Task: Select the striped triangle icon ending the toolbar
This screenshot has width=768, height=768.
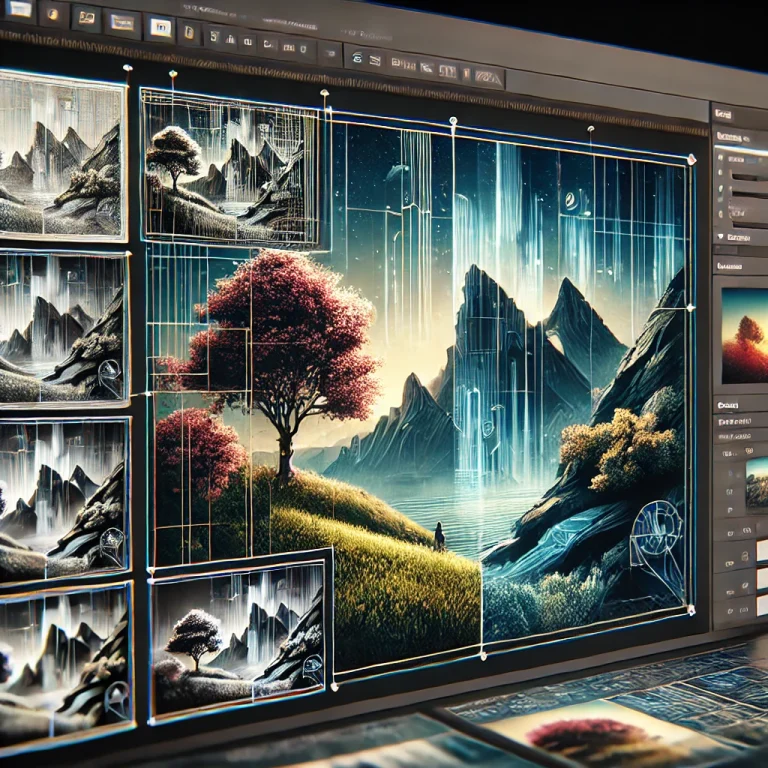Action: pyautogui.click(x=487, y=78)
